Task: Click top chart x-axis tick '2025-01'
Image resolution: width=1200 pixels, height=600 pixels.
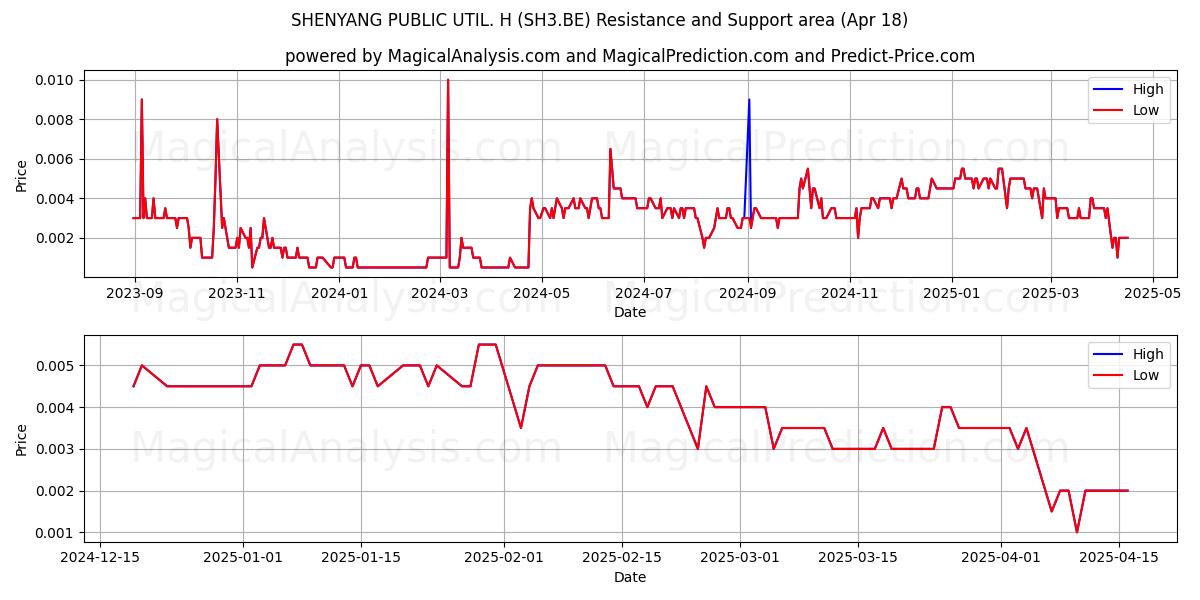Action: tap(951, 293)
